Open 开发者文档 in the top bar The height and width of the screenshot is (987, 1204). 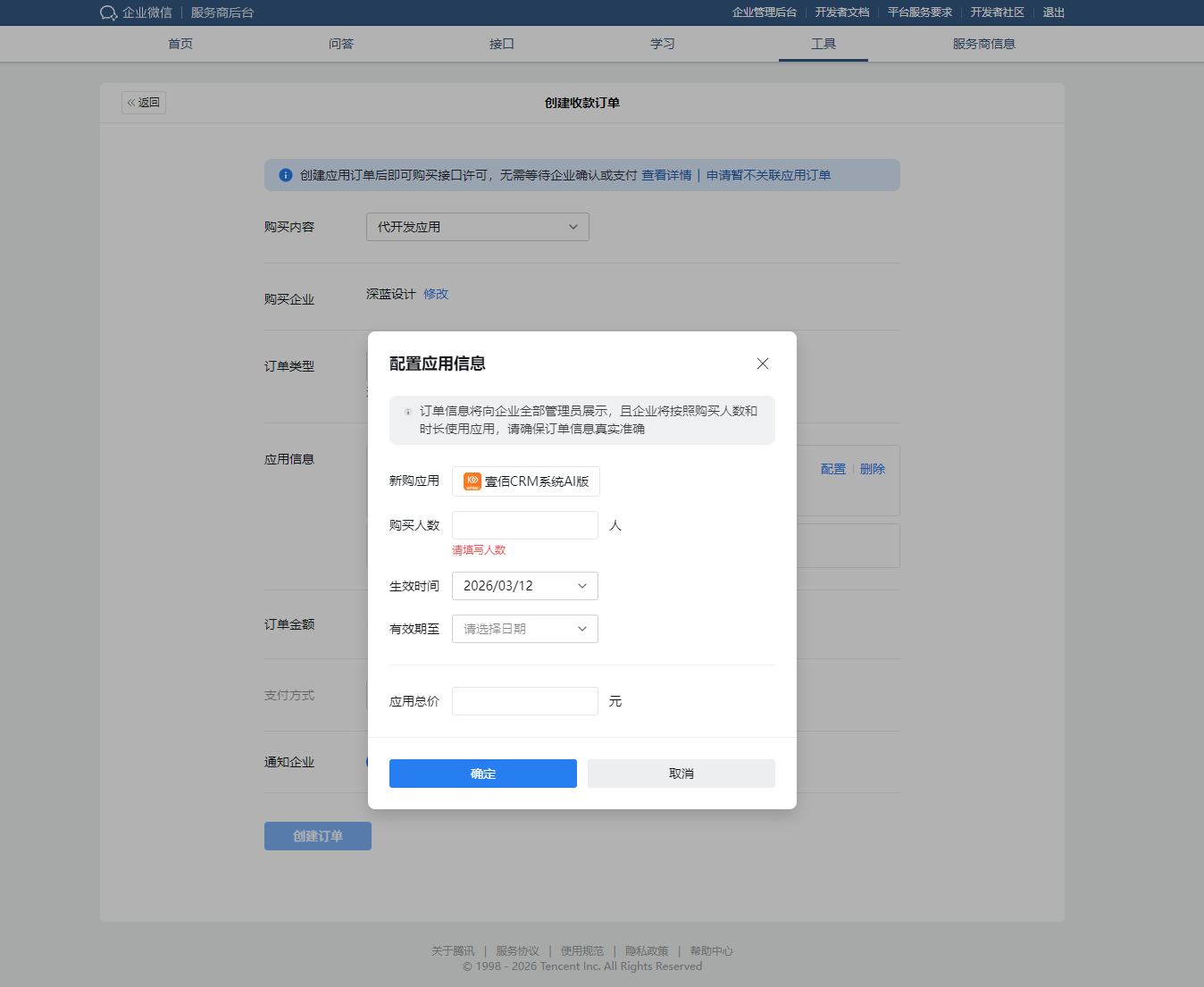(x=841, y=13)
